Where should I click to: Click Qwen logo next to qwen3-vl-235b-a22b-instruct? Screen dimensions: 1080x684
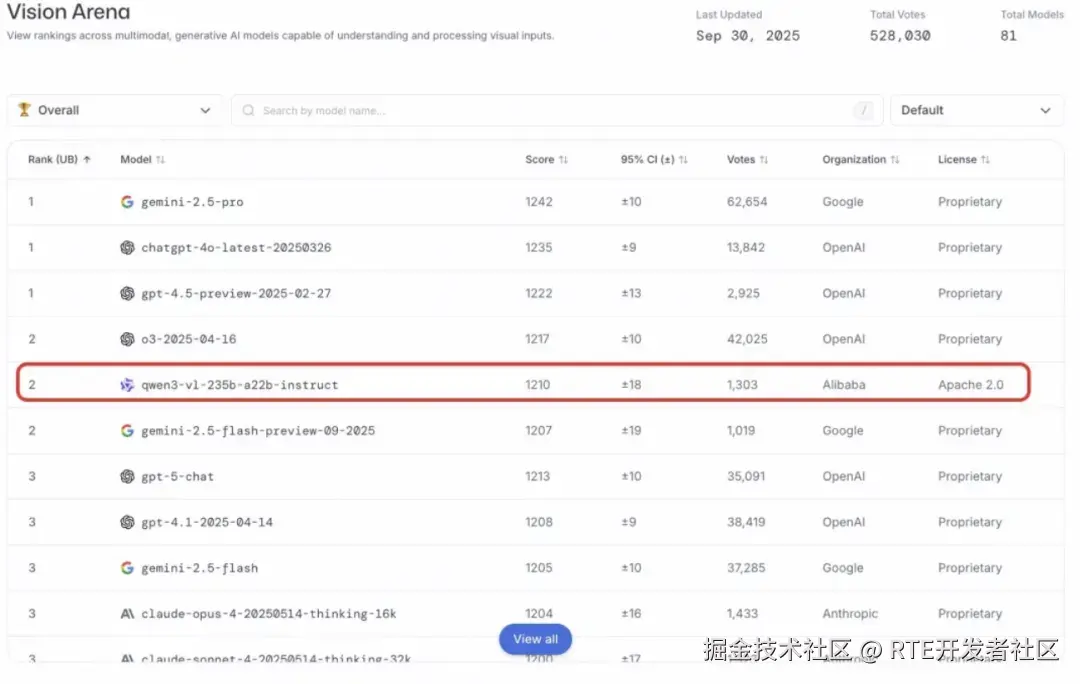tap(127, 385)
